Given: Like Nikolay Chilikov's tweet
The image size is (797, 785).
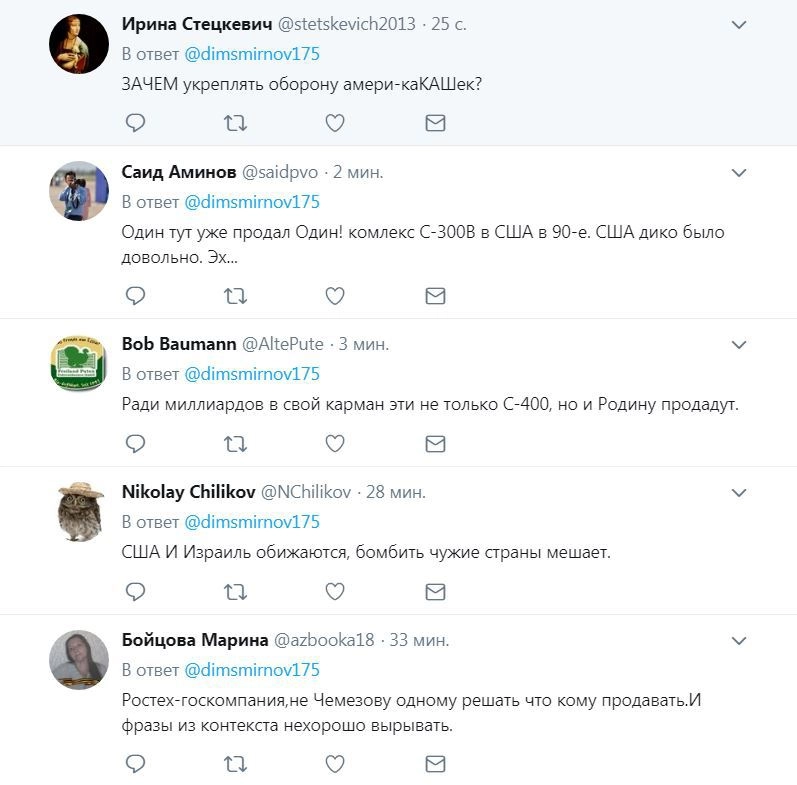Looking at the screenshot, I should [x=335, y=591].
